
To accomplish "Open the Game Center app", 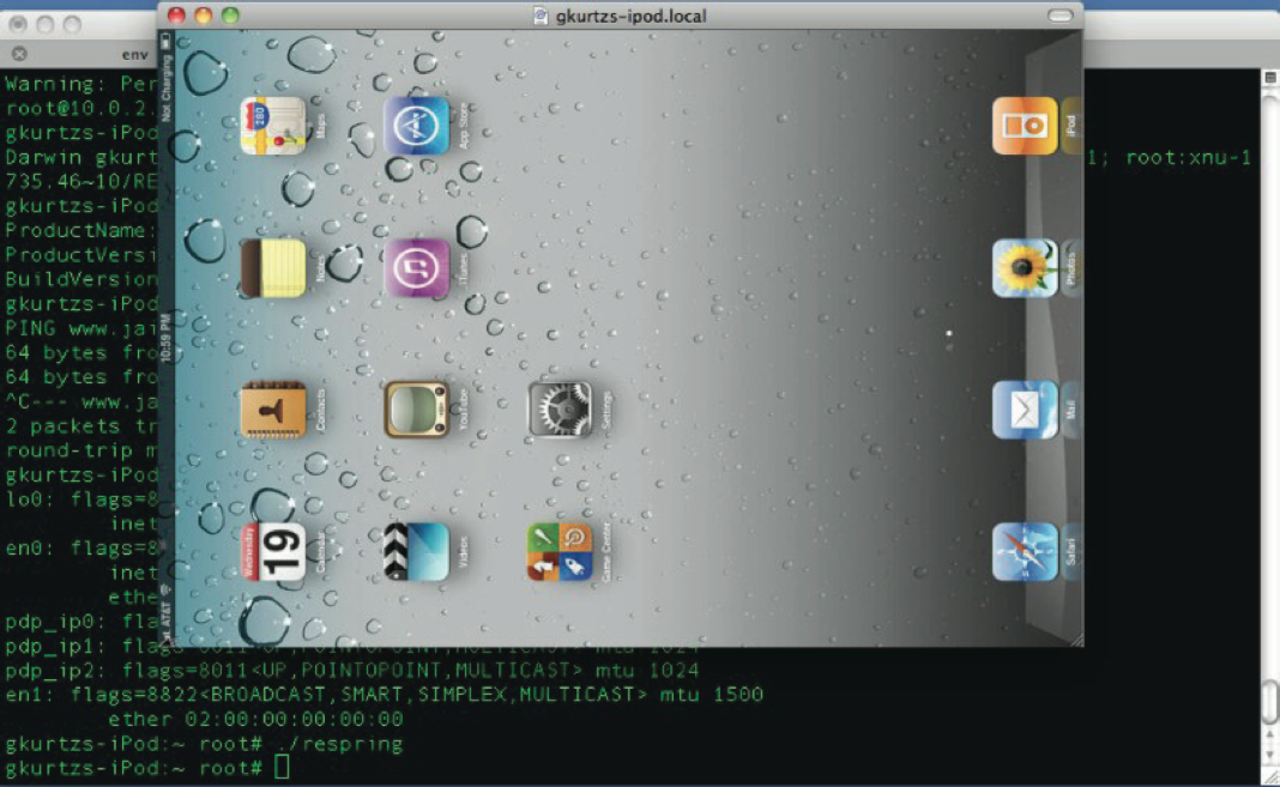I will (560, 552).
